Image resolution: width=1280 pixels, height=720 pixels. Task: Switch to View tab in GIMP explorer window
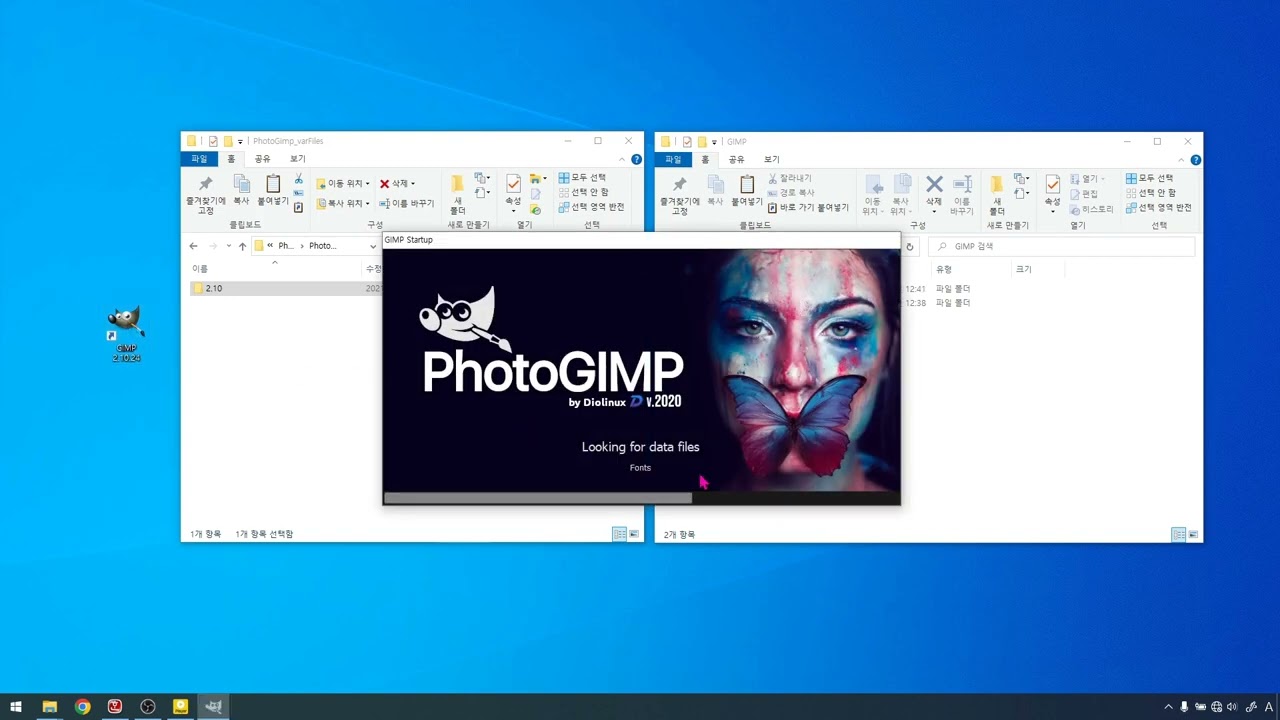click(771, 159)
